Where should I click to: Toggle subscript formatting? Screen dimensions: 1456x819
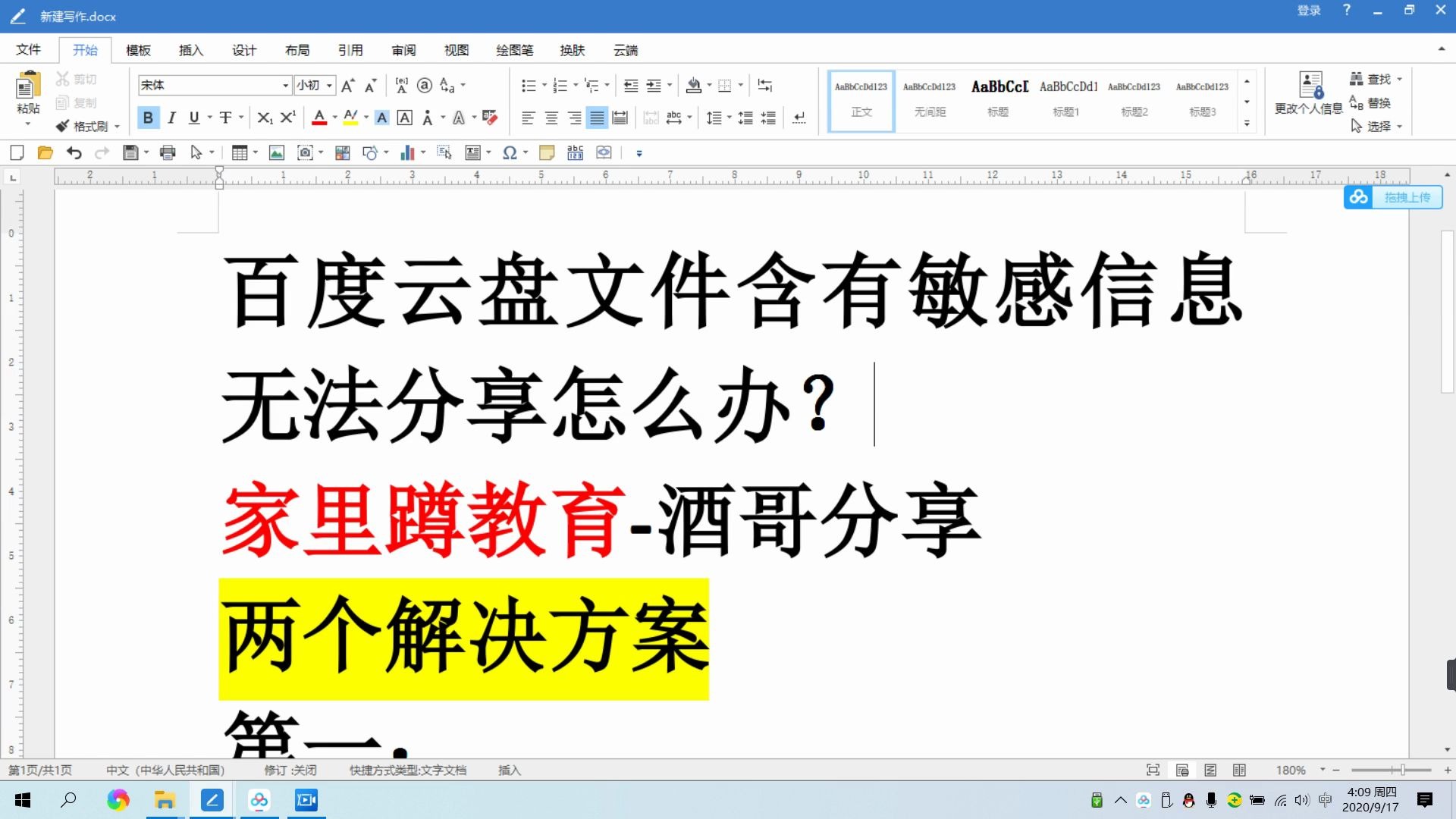264,118
